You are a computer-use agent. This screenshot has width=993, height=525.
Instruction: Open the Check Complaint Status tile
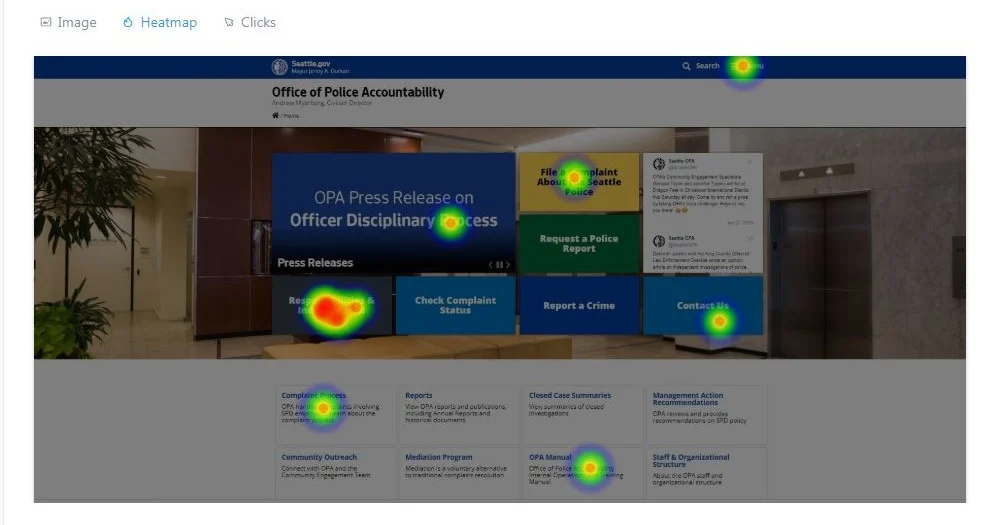coord(455,305)
